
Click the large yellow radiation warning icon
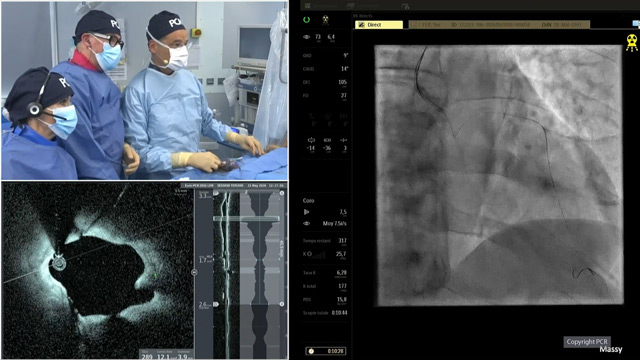[632, 43]
